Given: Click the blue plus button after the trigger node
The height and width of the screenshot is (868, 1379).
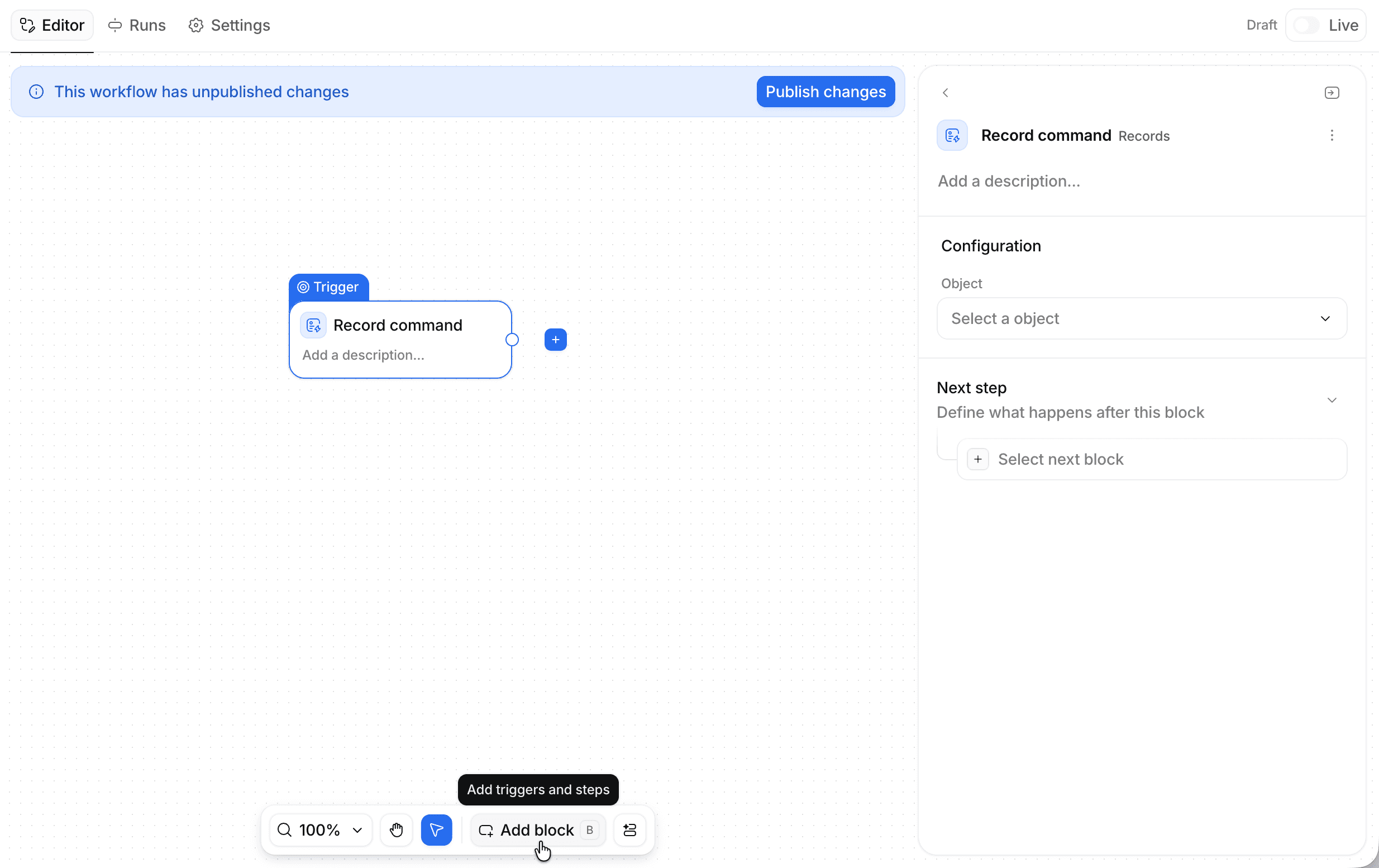Looking at the screenshot, I should pos(555,340).
